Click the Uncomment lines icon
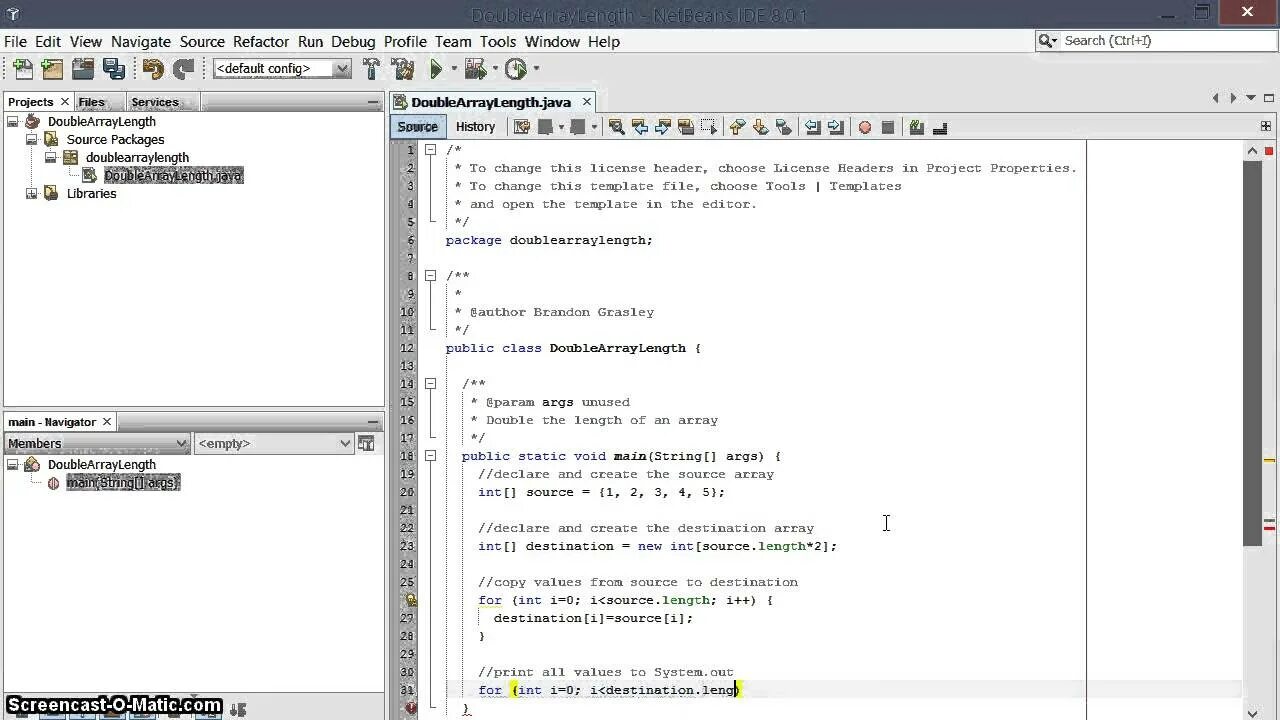The image size is (1280, 720). 939,127
